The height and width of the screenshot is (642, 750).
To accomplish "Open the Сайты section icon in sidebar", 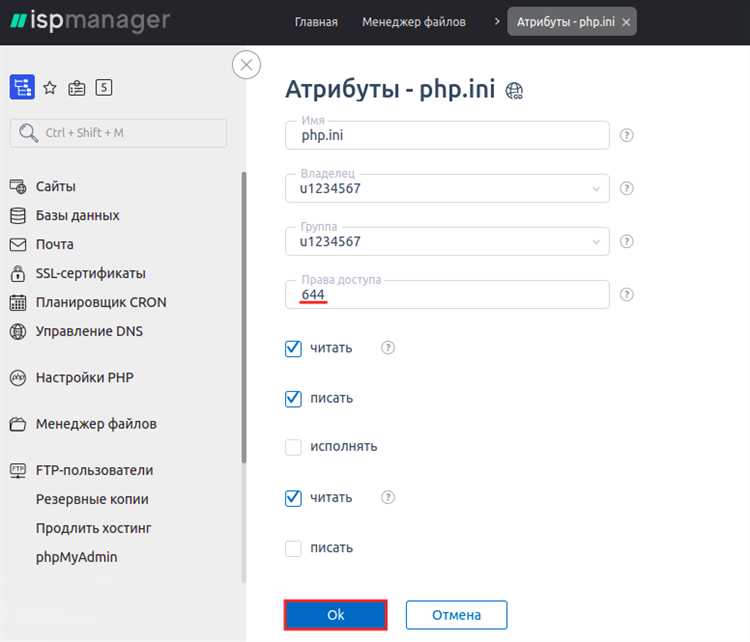I will (17, 186).
